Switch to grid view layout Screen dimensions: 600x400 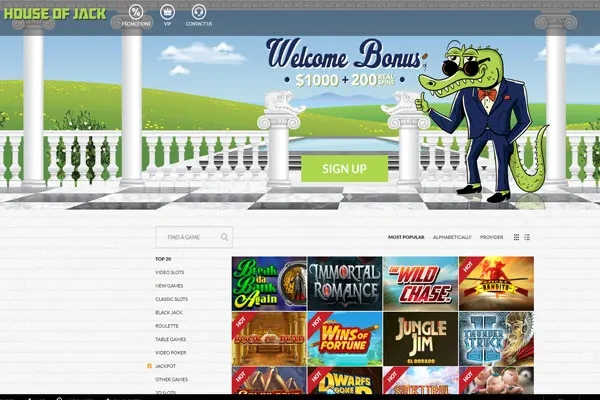516,238
